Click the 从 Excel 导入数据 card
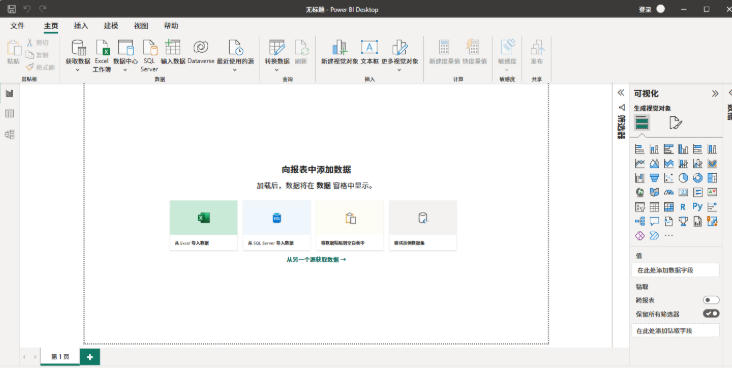 click(204, 225)
